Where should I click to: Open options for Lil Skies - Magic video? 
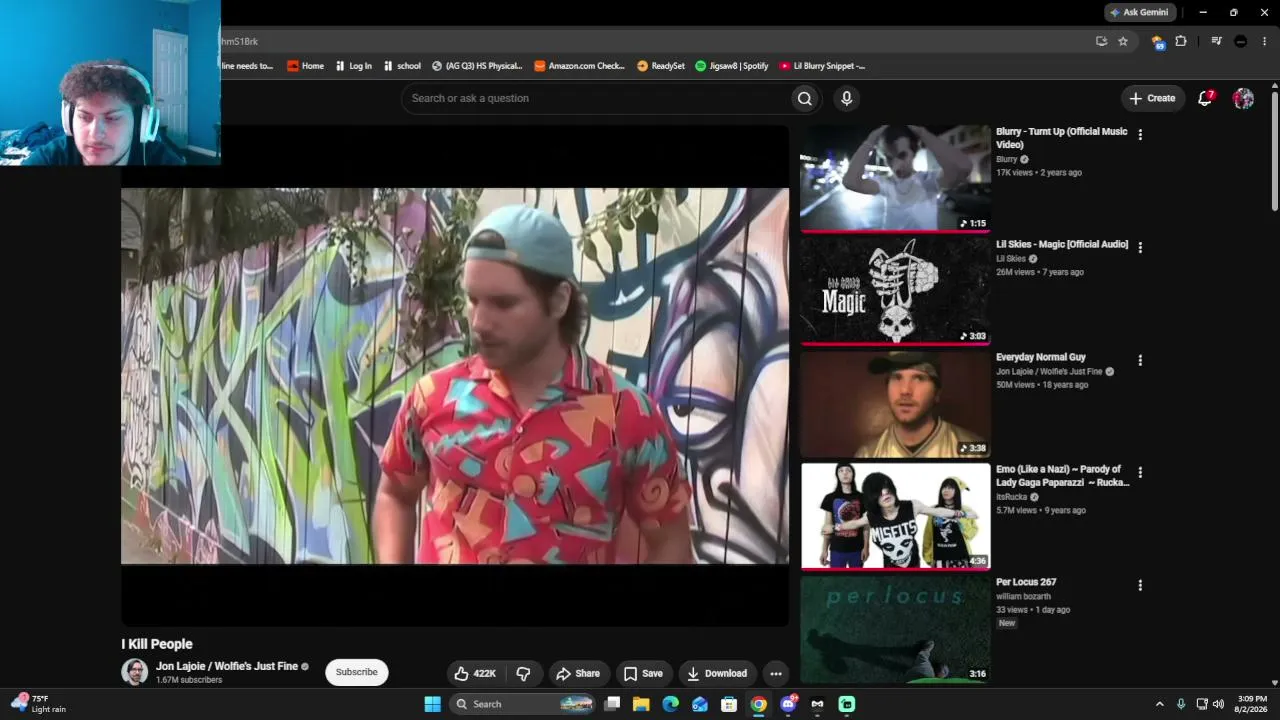coord(1140,247)
